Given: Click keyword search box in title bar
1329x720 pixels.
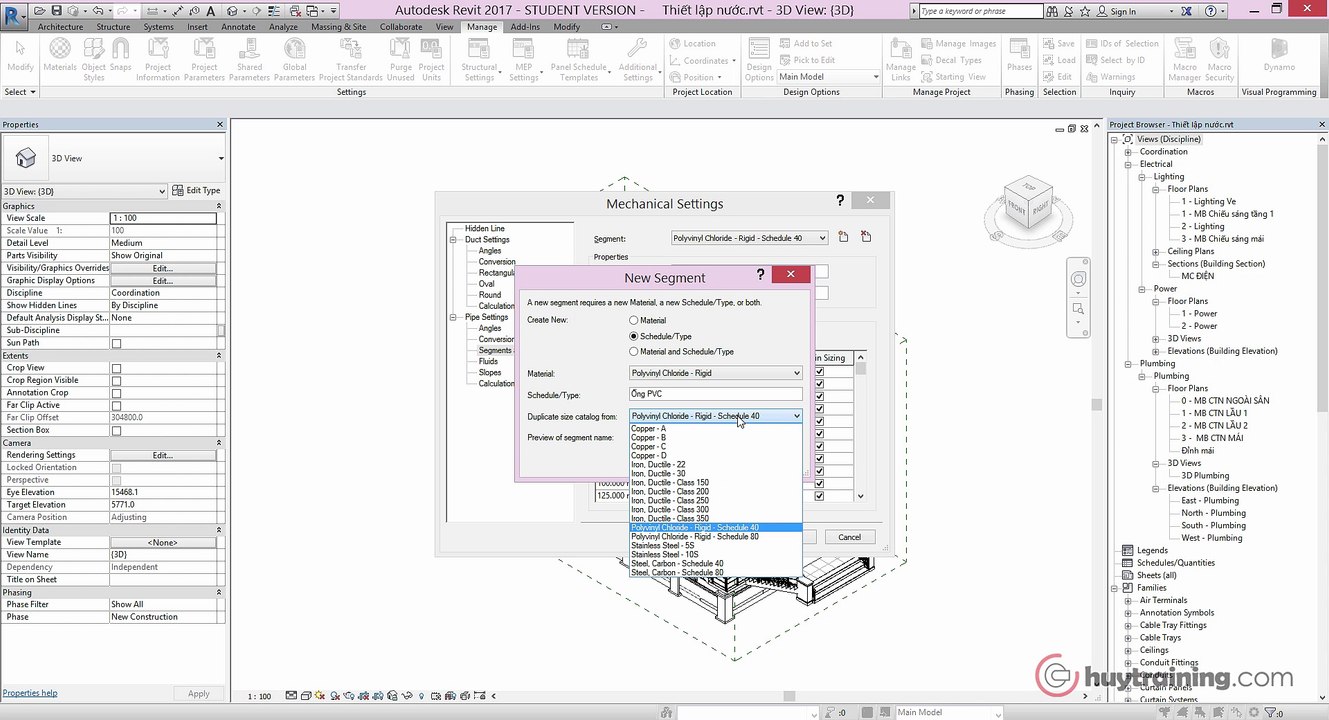Looking at the screenshot, I should (980, 11).
